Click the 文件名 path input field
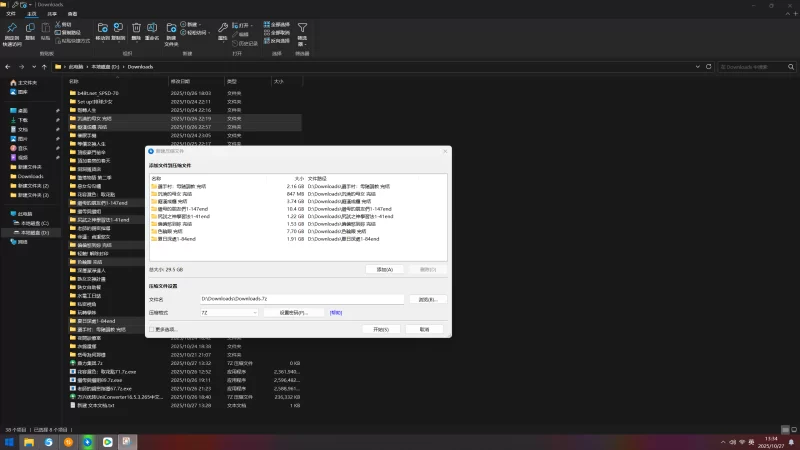Viewport: 800px width, 450px height. pyautogui.click(x=301, y=298)
